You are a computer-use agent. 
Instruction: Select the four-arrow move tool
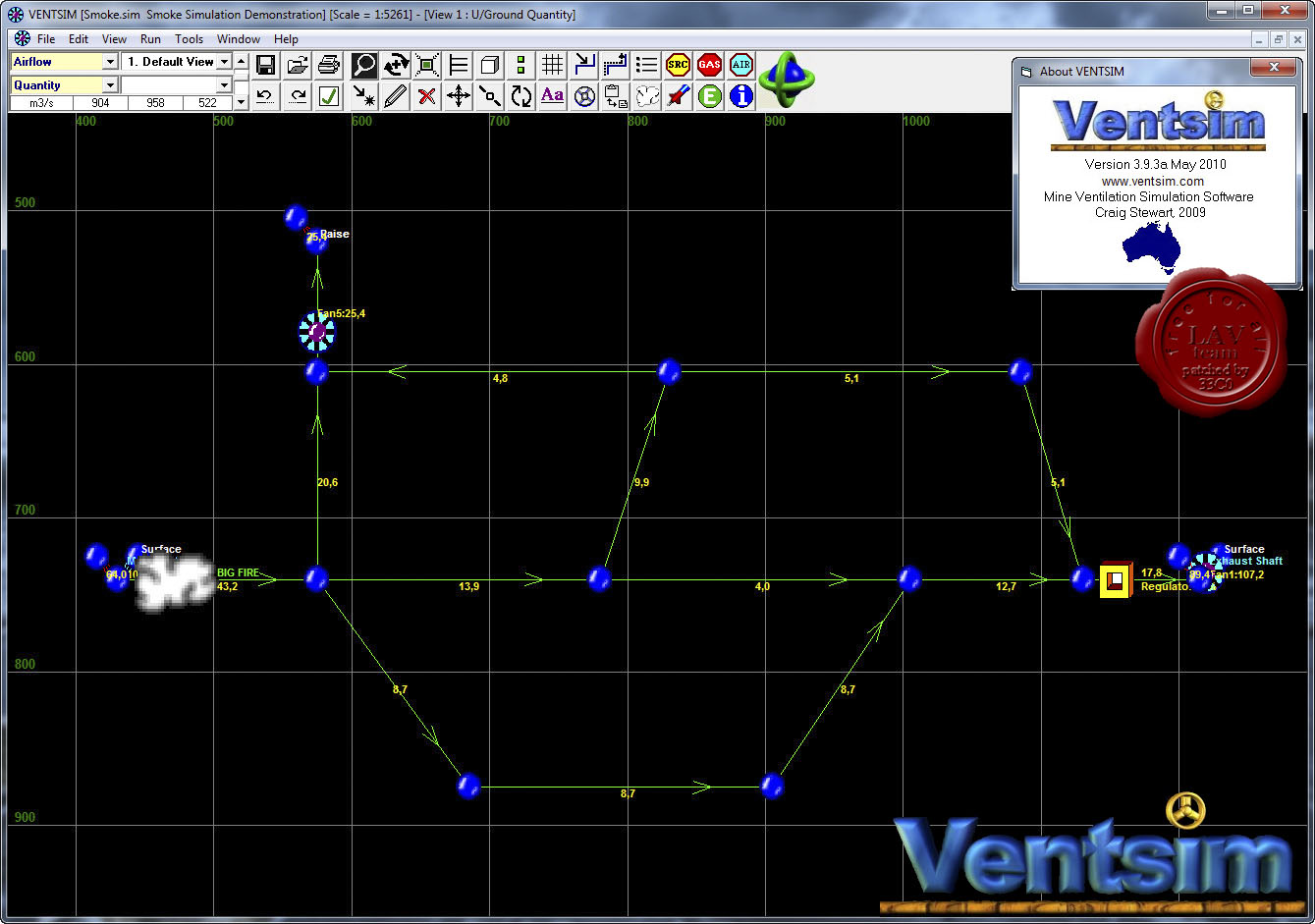pyautogui.click(x=459, y=96)
